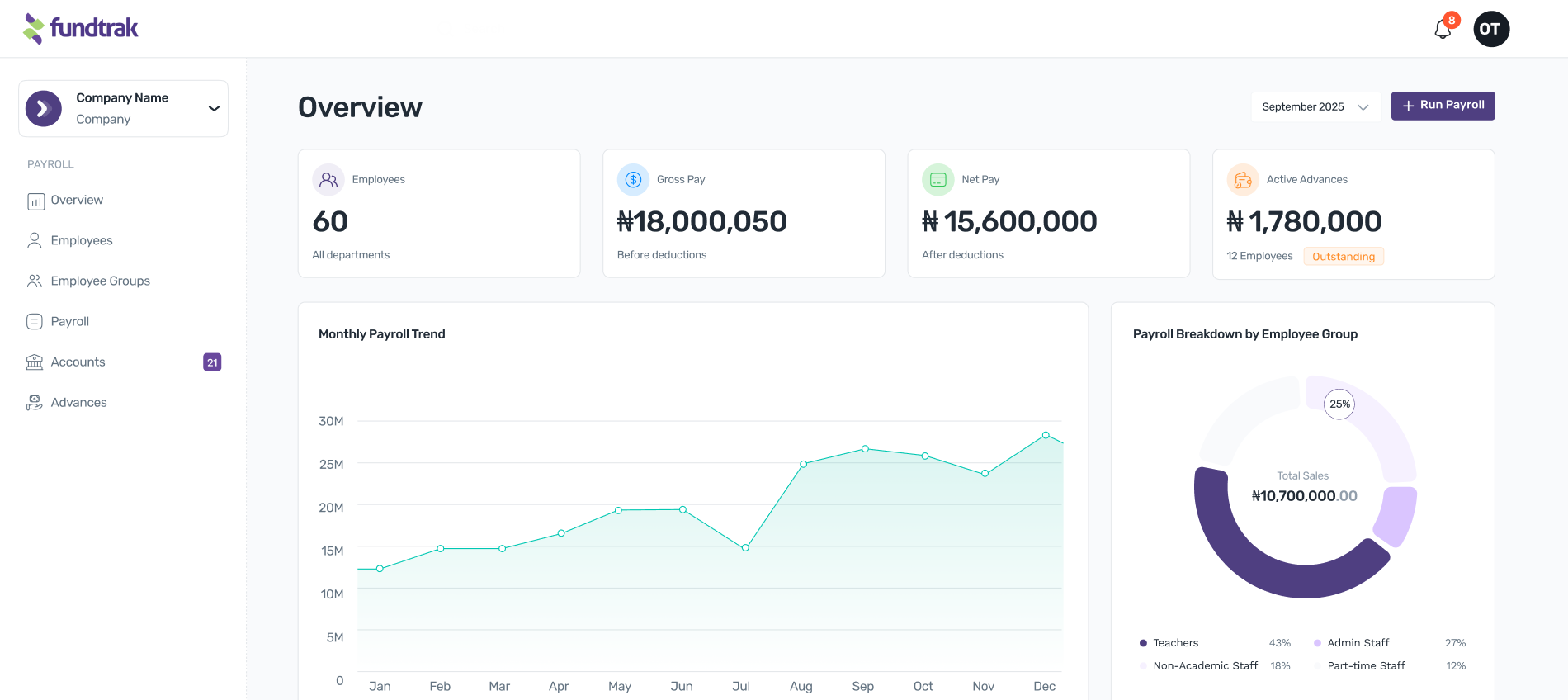Click the Active Advances wallet icon
This screenshot has width=1568, height=700.
1243,180
